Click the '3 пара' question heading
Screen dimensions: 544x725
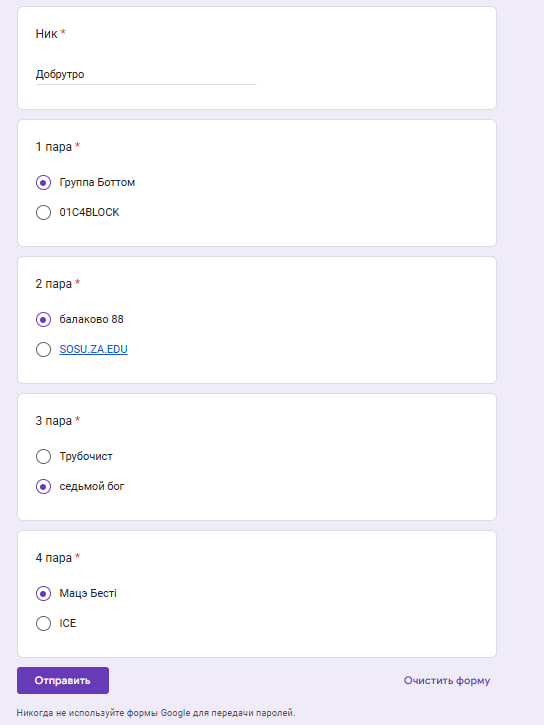(54, 421)
